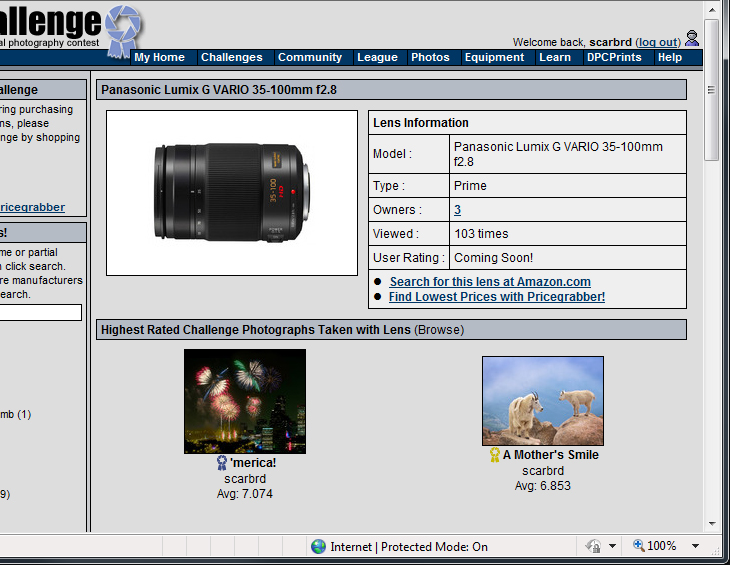Click the log out link
The height and width of the screenshot is (565, 730).
coord(658,42)
